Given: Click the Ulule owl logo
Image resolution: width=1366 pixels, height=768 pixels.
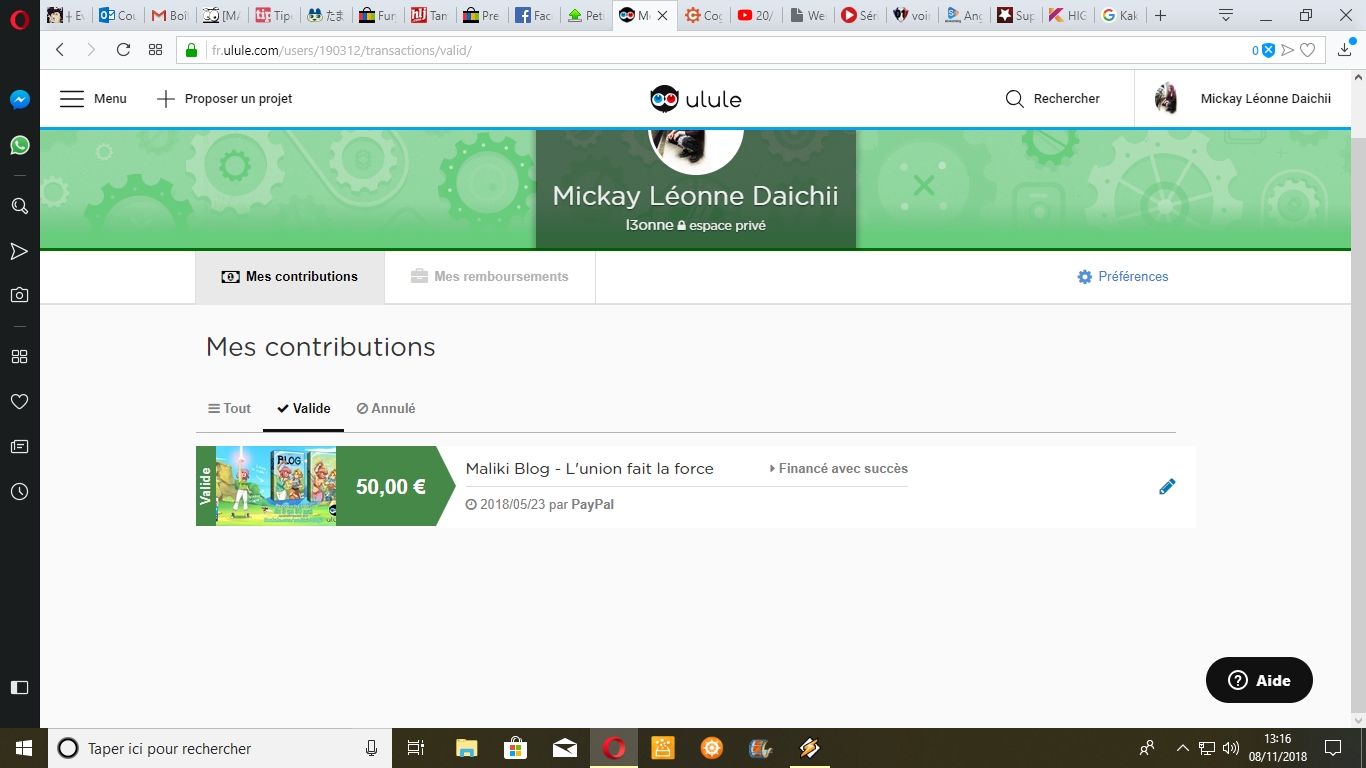Looking at the screenshot, I should [695, 99].
